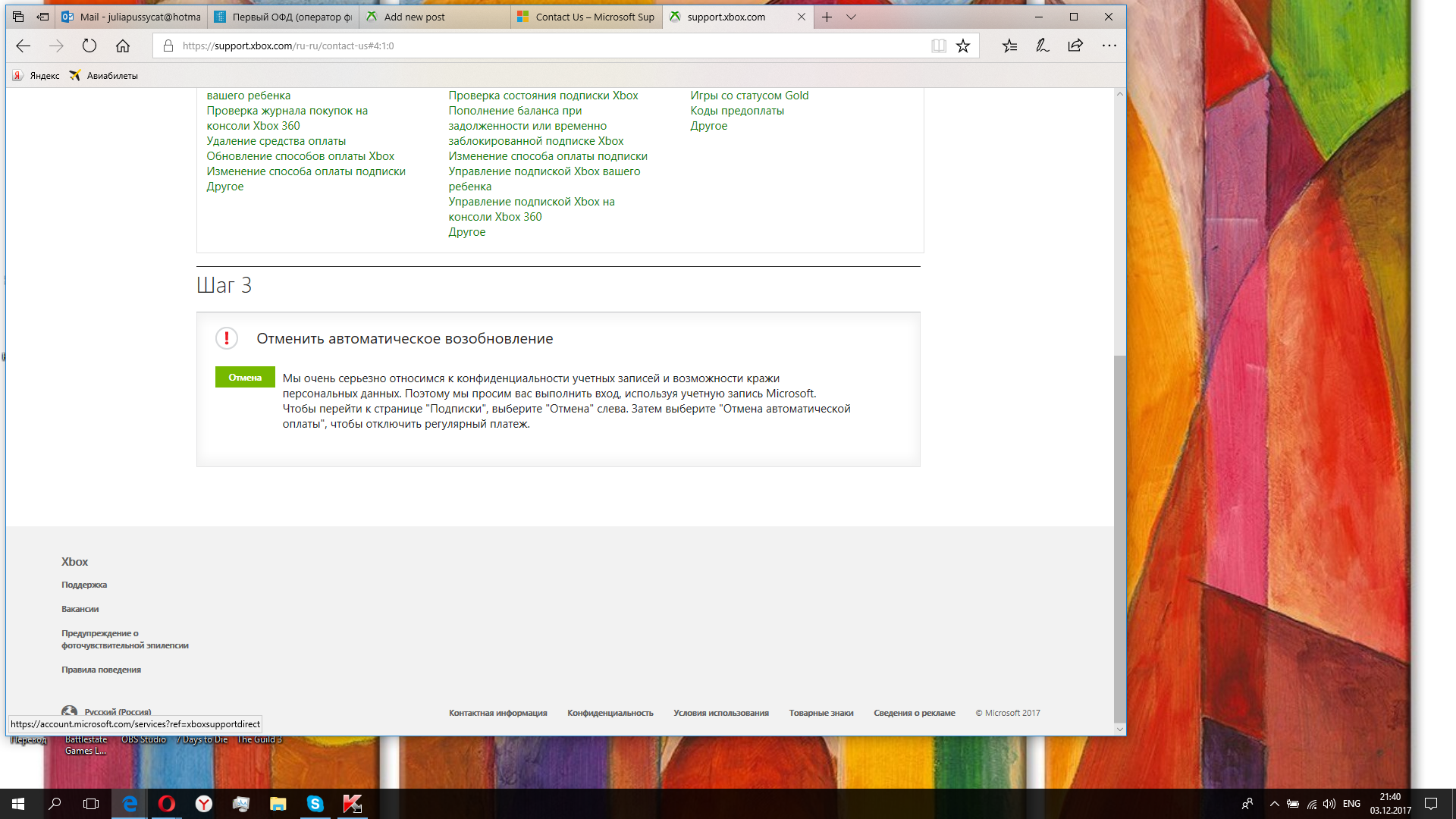The height and width of the screenshot is (819, 1456).
Task: Open Skype from the taskbar
Action: coord(315,804)
